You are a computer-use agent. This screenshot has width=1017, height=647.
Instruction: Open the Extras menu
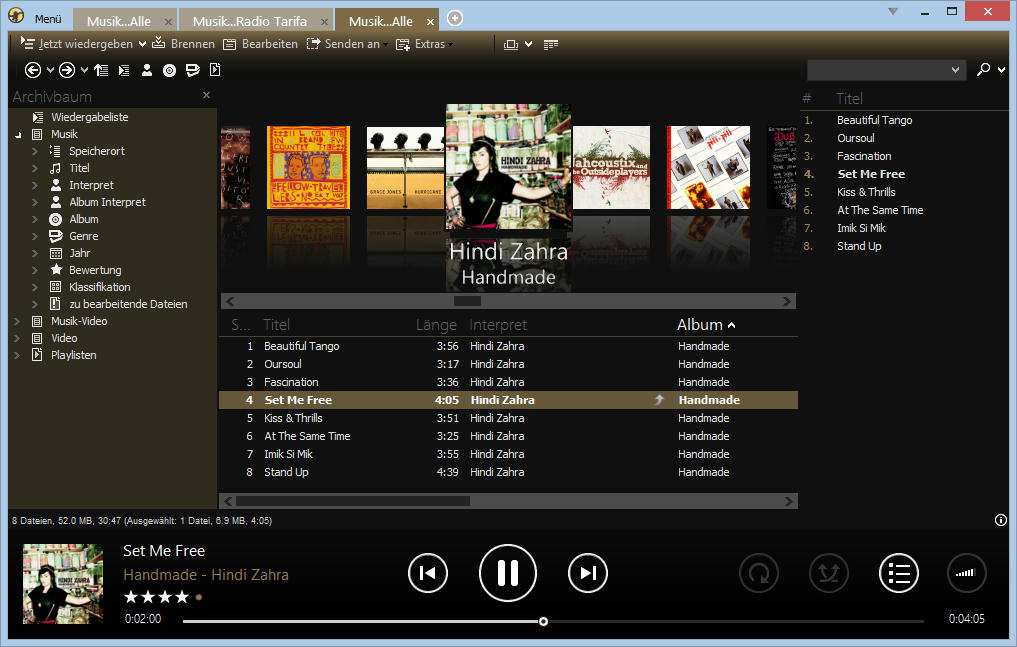425,44
